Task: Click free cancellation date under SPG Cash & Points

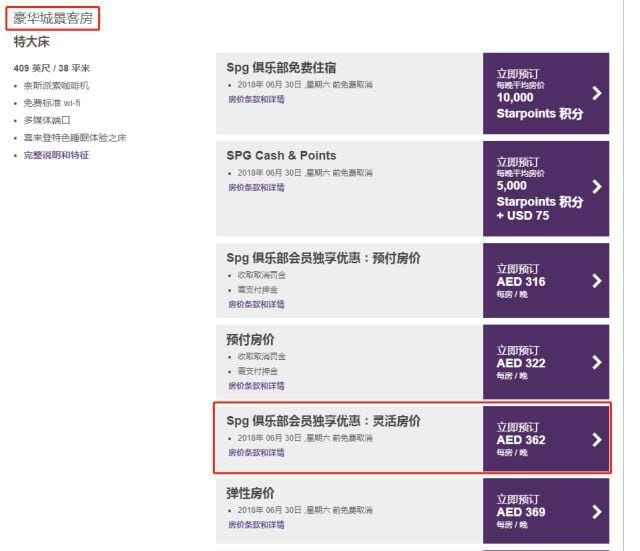Action: point(305,173)
